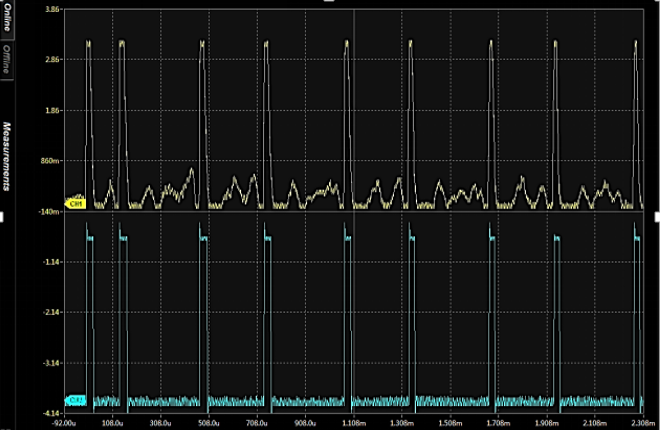Click the last cyan CH2 pulse top
The height and width of the screenshot is (430, 660).
[637, 239]
